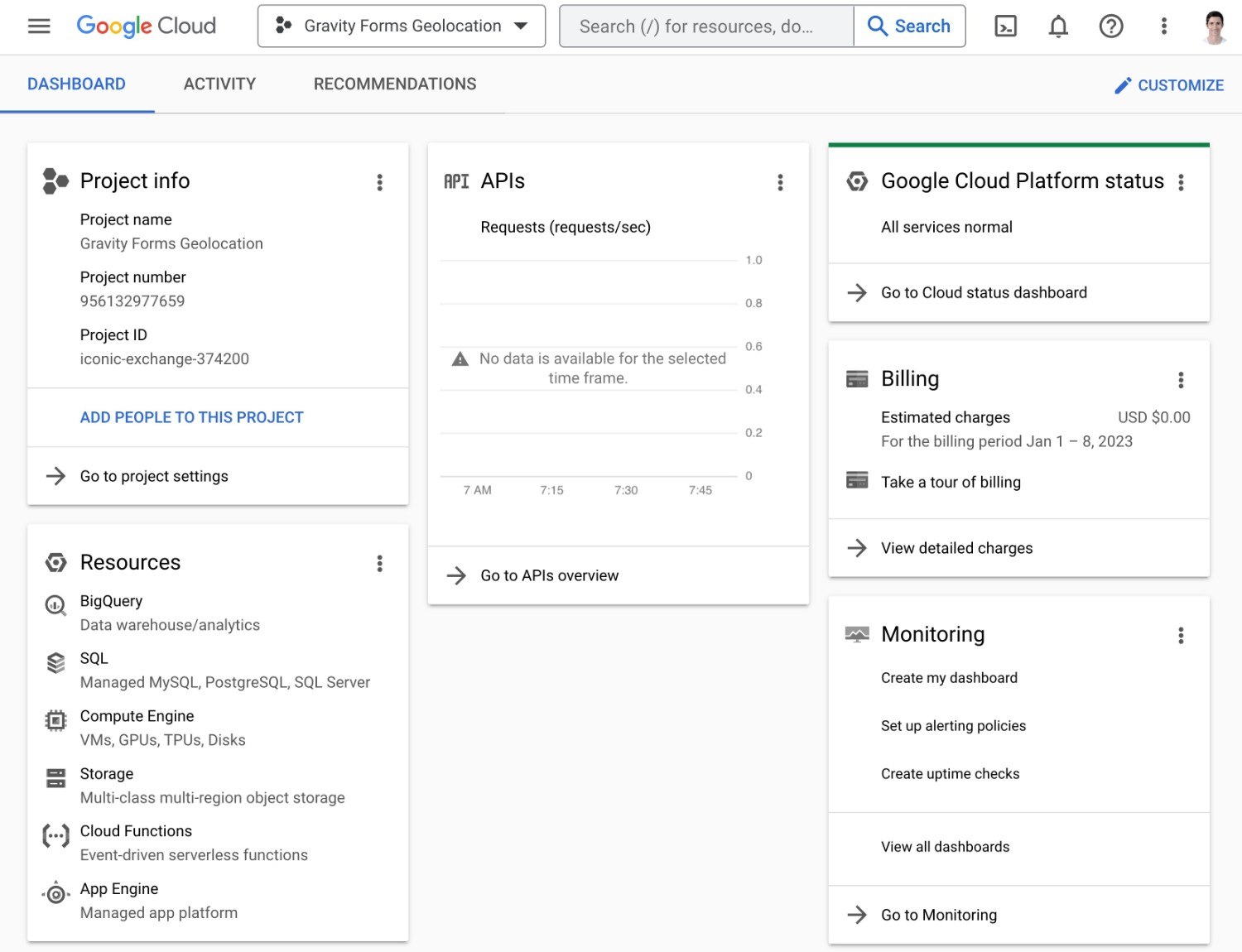Click CUSTOMIZE to edit the dashboard
The image size is (1242, 952).
click(x=1169, y=84)
